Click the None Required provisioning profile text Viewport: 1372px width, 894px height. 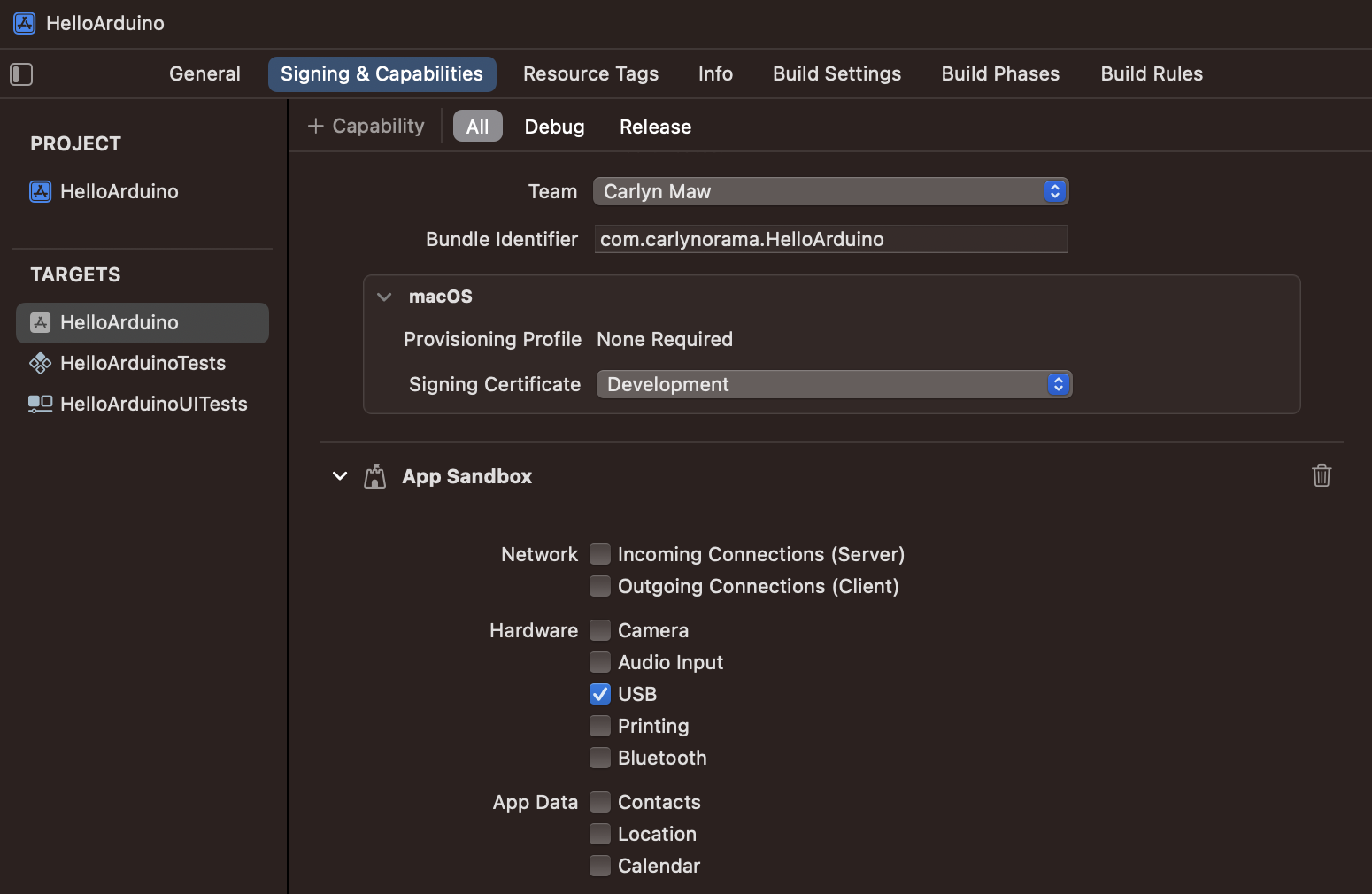(x=665, y=339)
